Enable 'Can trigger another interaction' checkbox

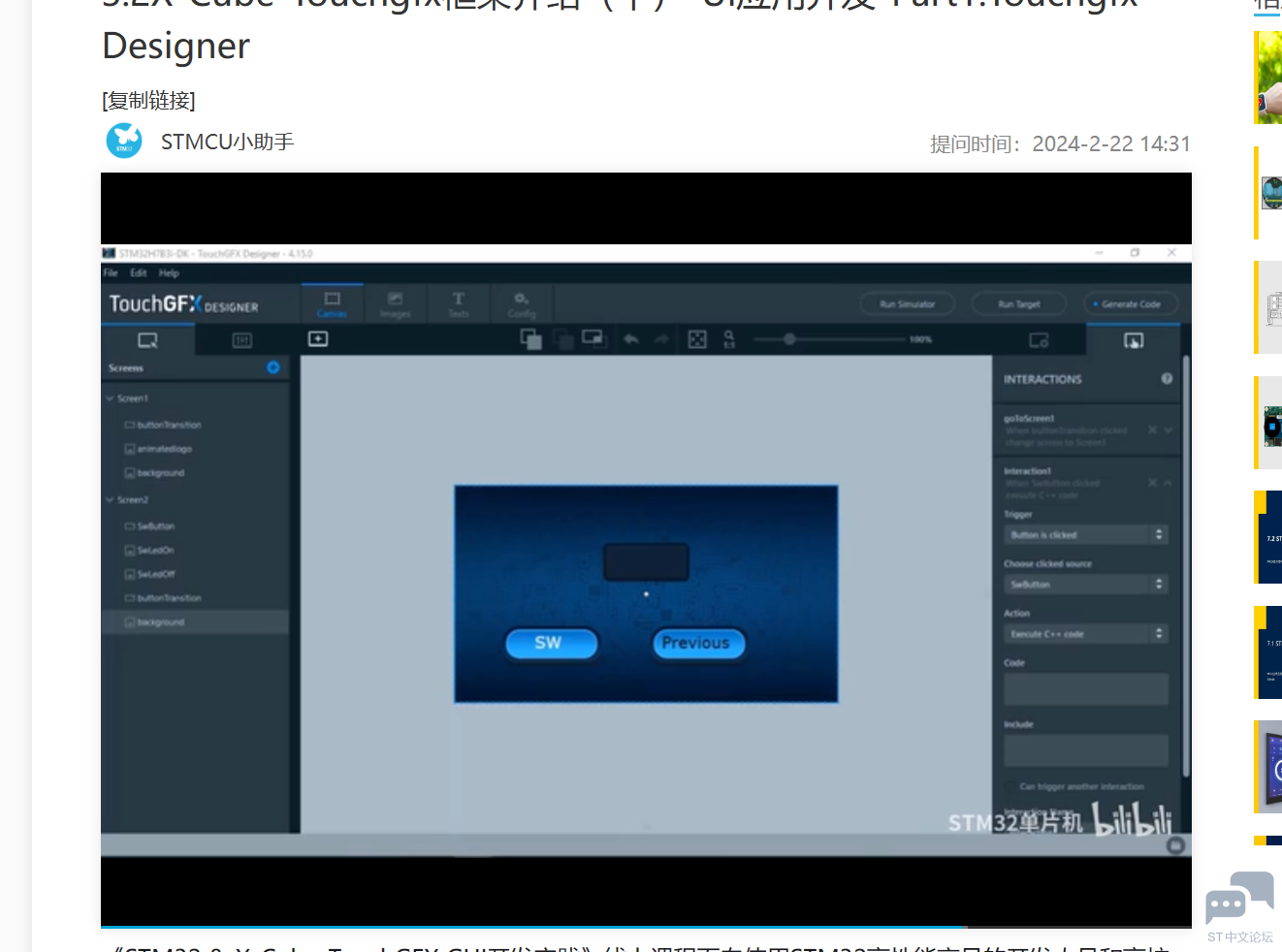point(1010,786)
